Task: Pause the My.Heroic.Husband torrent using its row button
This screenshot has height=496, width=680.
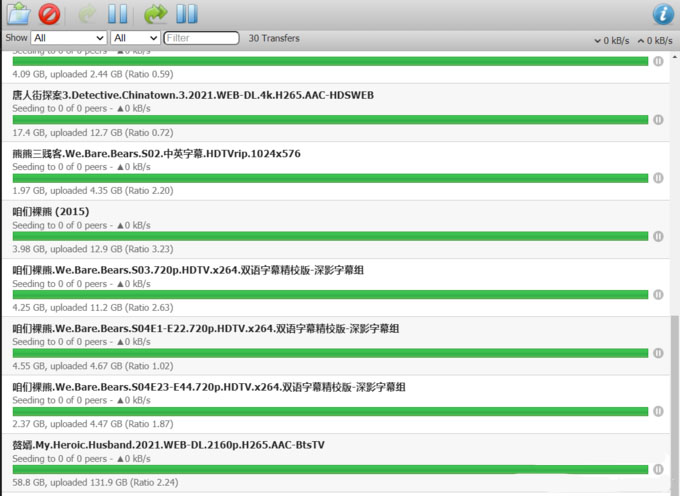Action: (658, 469)
